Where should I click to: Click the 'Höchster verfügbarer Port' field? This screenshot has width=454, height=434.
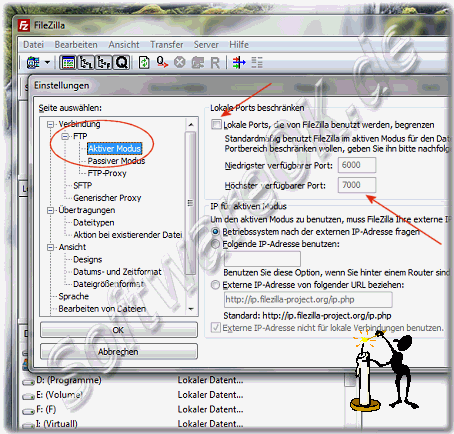357,185
